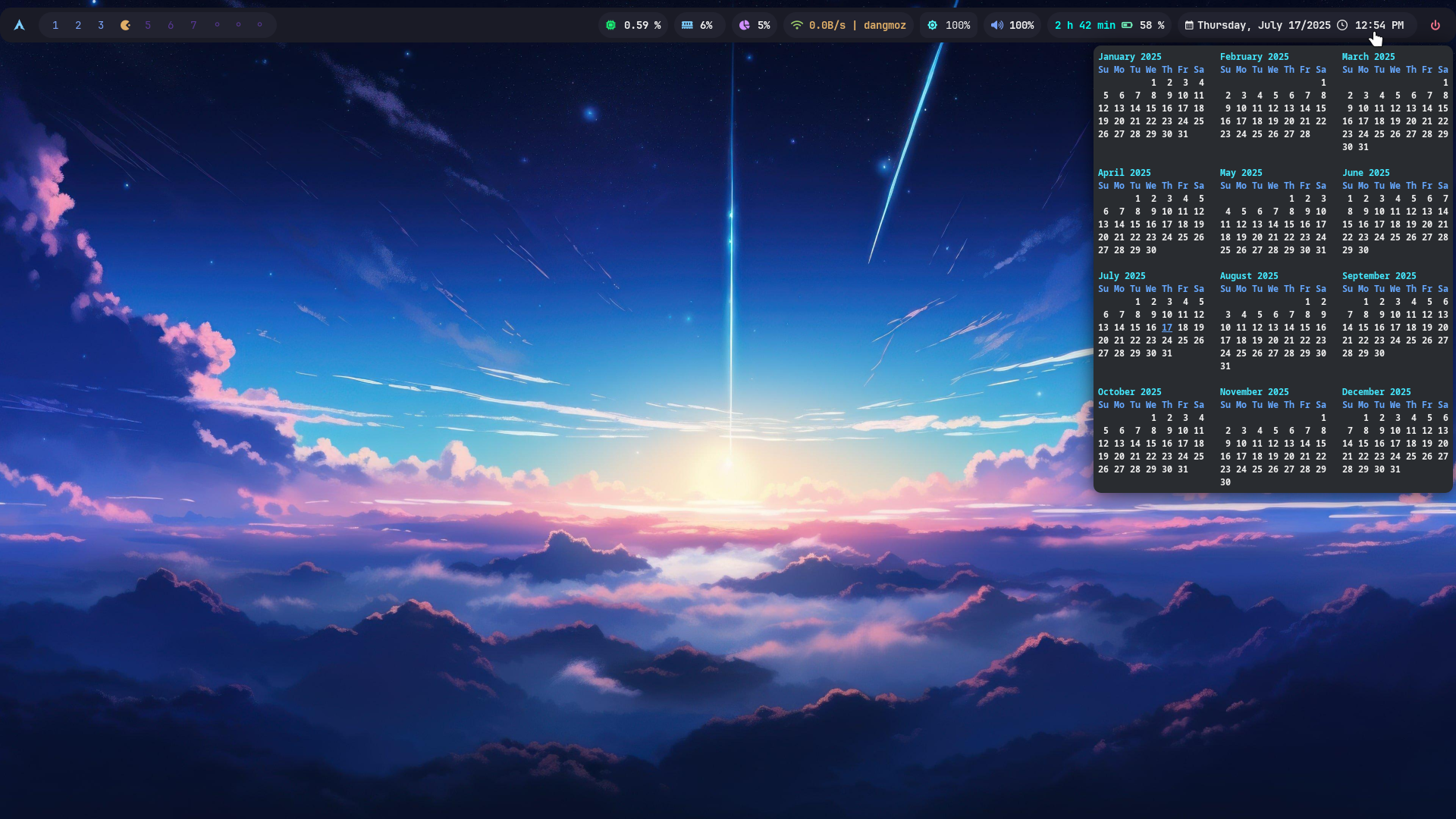Click the Arch Linux launcher icon
Image resolution: width=1456 pixels, height=819 pixels.
[20, 25]
